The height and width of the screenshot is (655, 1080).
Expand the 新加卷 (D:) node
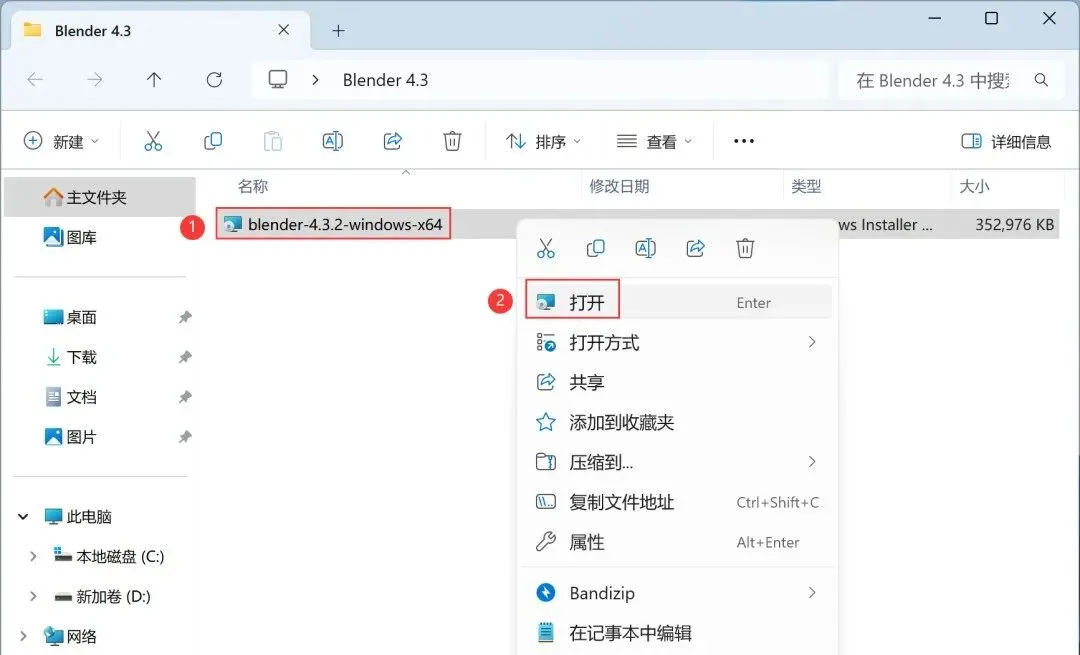click(32, 596)
